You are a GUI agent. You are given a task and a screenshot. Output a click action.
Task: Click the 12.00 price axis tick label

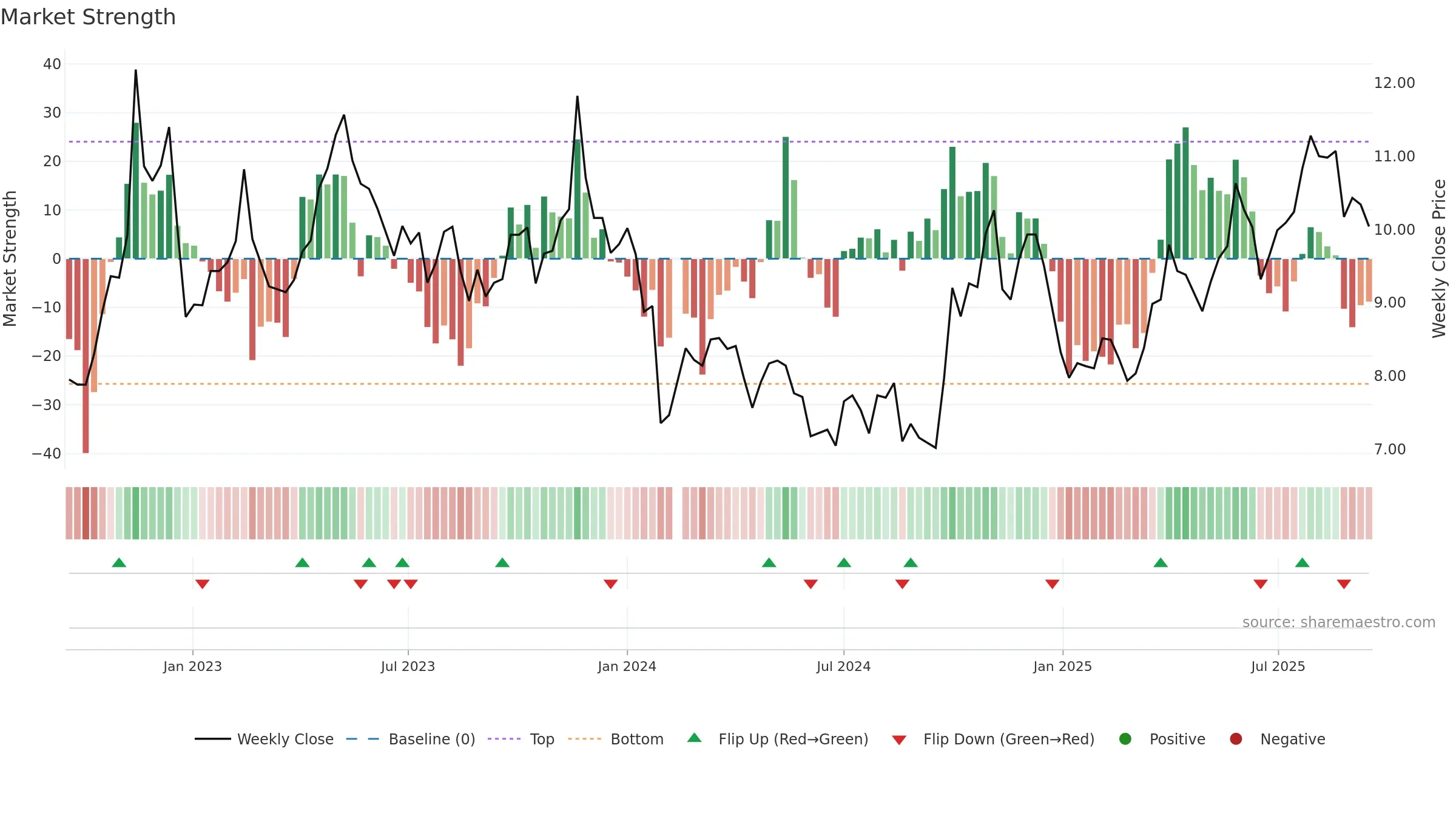coord(1394,83)
